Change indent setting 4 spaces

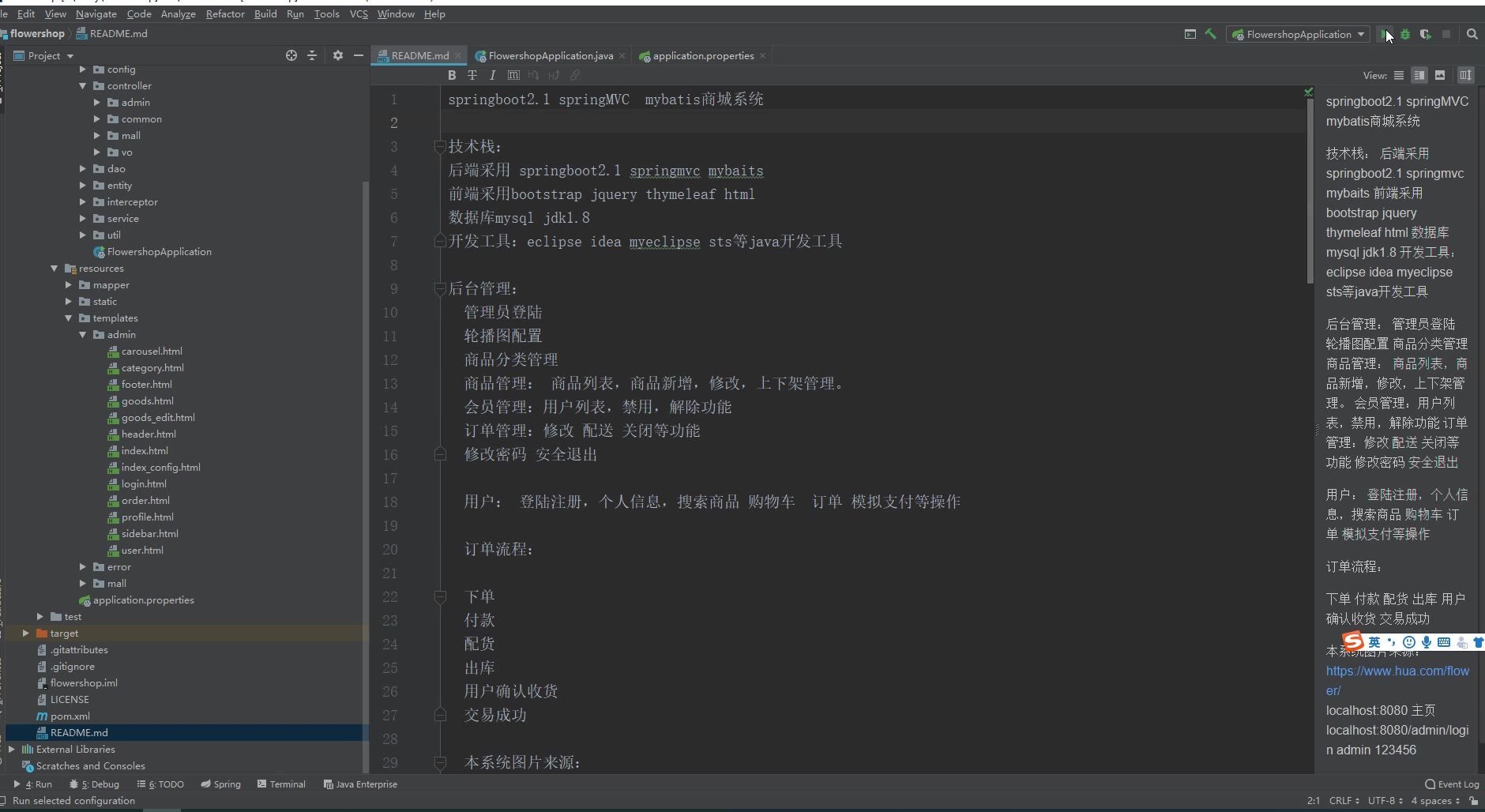click(x=1435, y=800)
